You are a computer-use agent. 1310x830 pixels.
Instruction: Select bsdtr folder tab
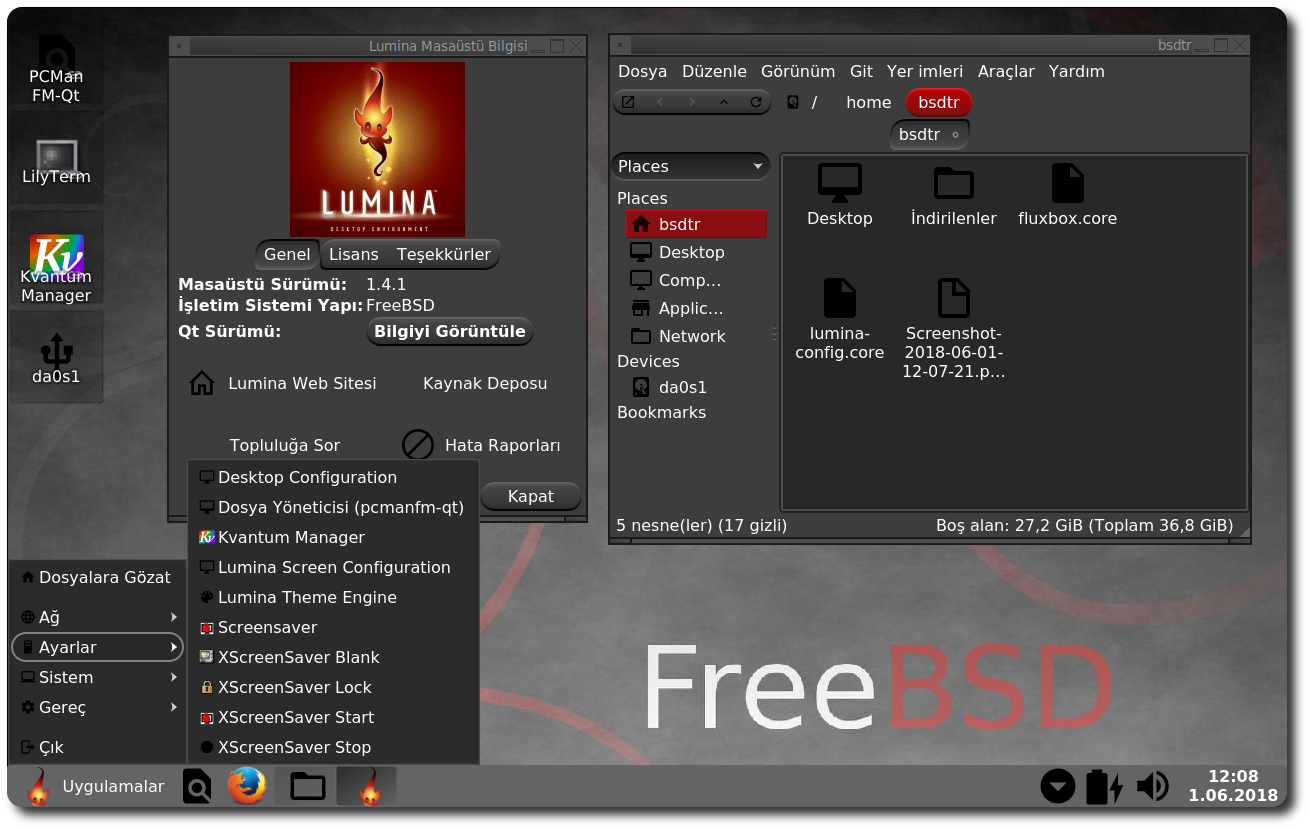click(x=929, y=134)
